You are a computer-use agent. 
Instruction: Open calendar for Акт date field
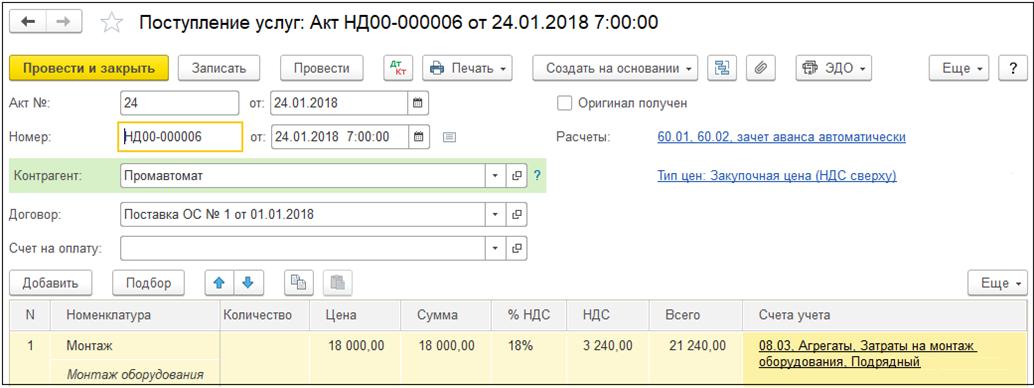tap(418, 104)
